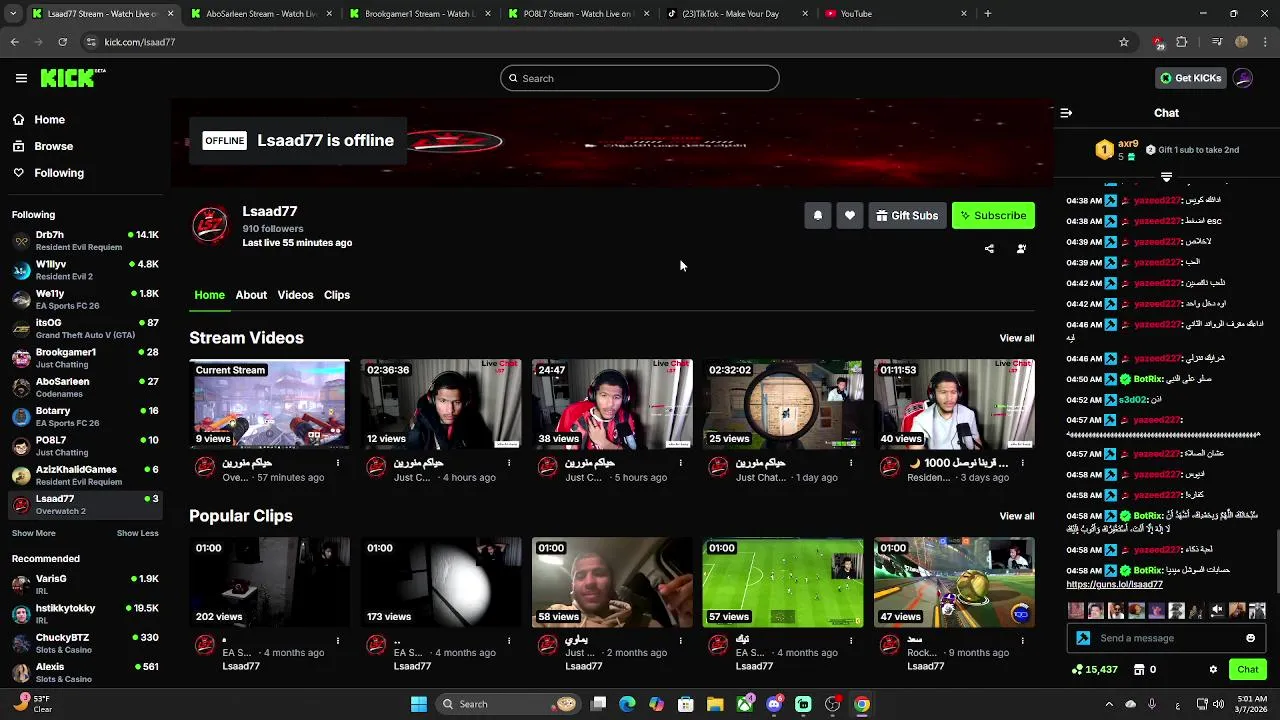Reload the page

(x=62, y=42)
